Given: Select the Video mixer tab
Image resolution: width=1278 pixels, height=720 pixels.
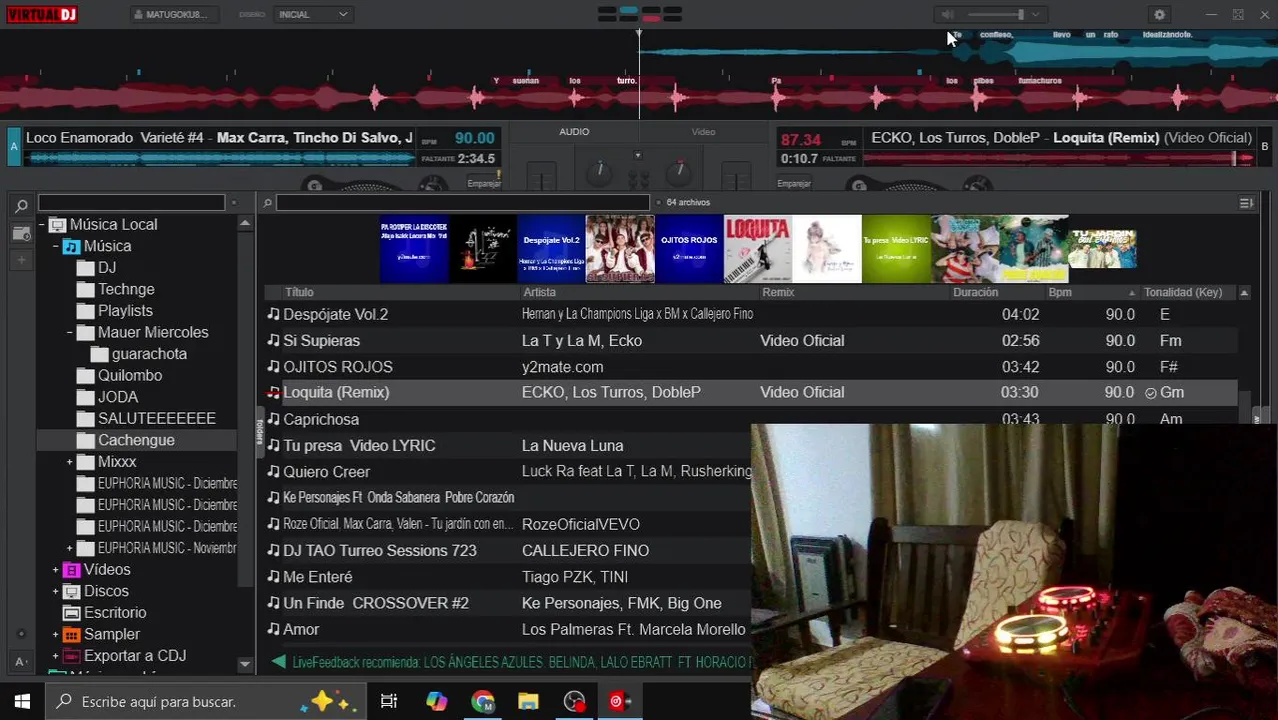Looking at the screenshot, I should [x=703, y=132].
